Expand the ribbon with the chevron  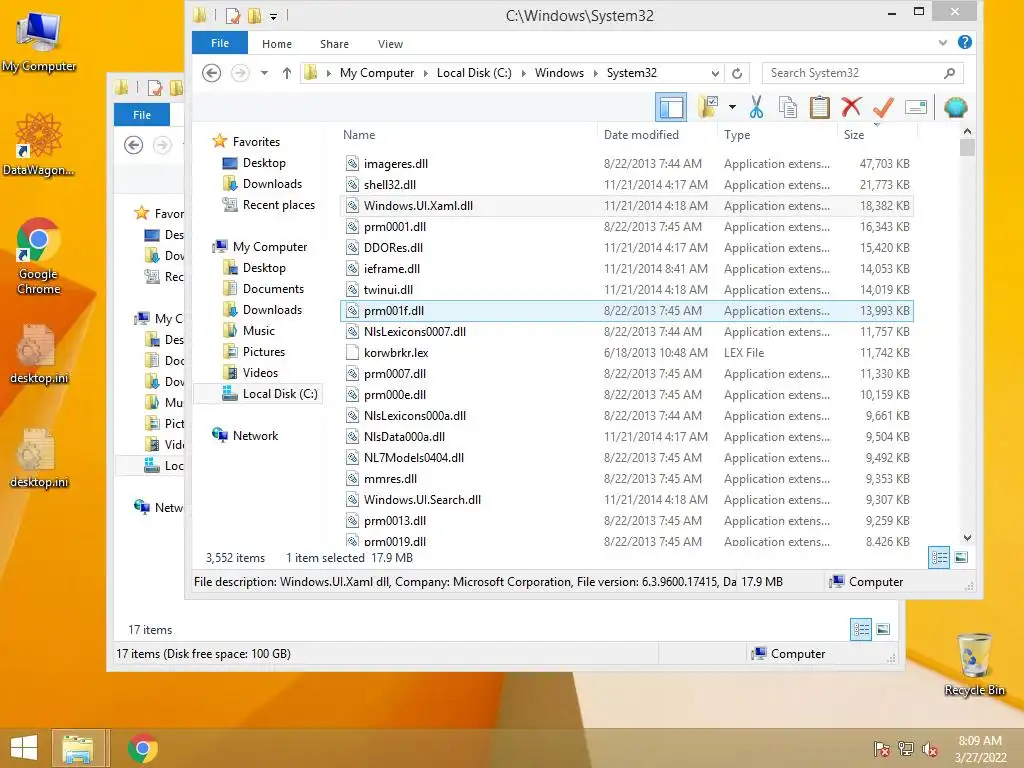942,43
